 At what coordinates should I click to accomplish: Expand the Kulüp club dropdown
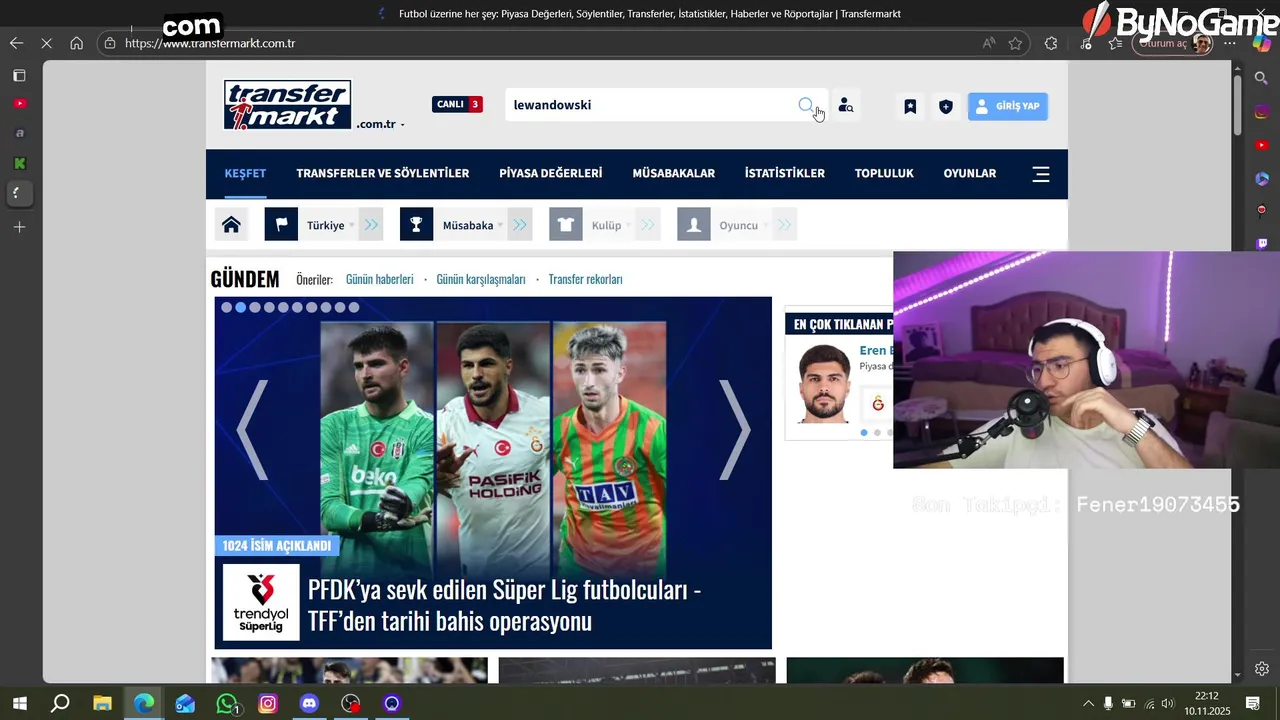point(607,225)
